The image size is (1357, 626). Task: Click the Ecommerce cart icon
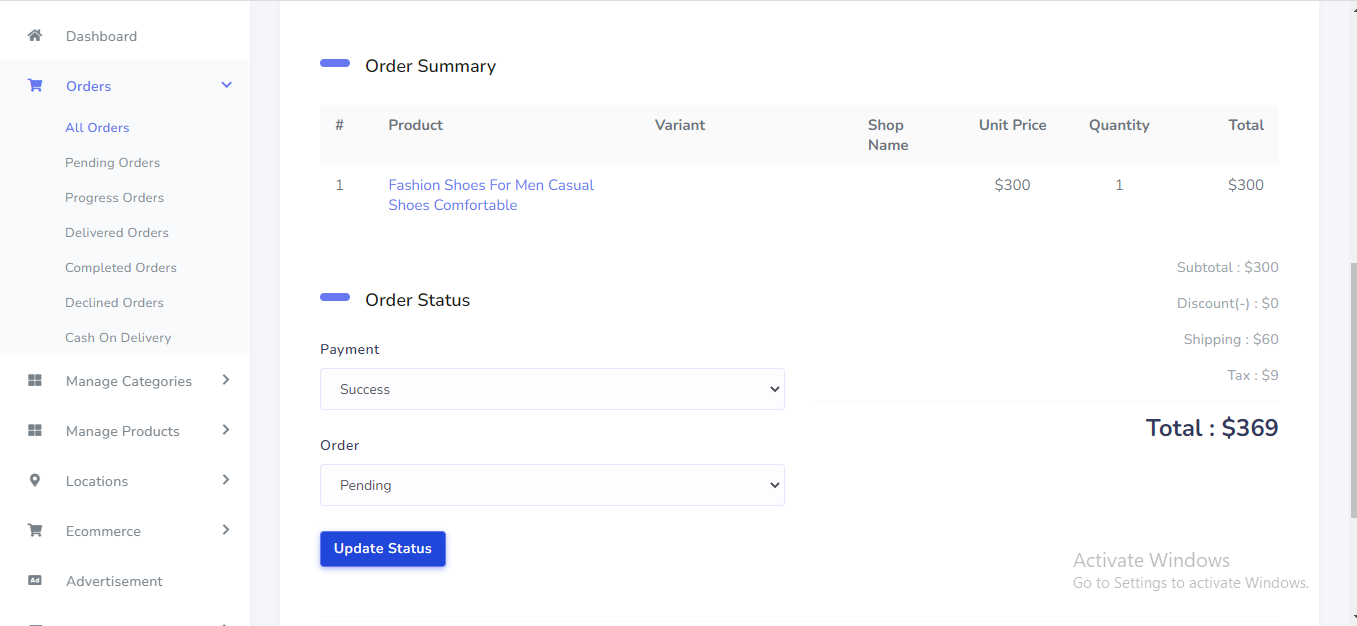tap(35, 531)
